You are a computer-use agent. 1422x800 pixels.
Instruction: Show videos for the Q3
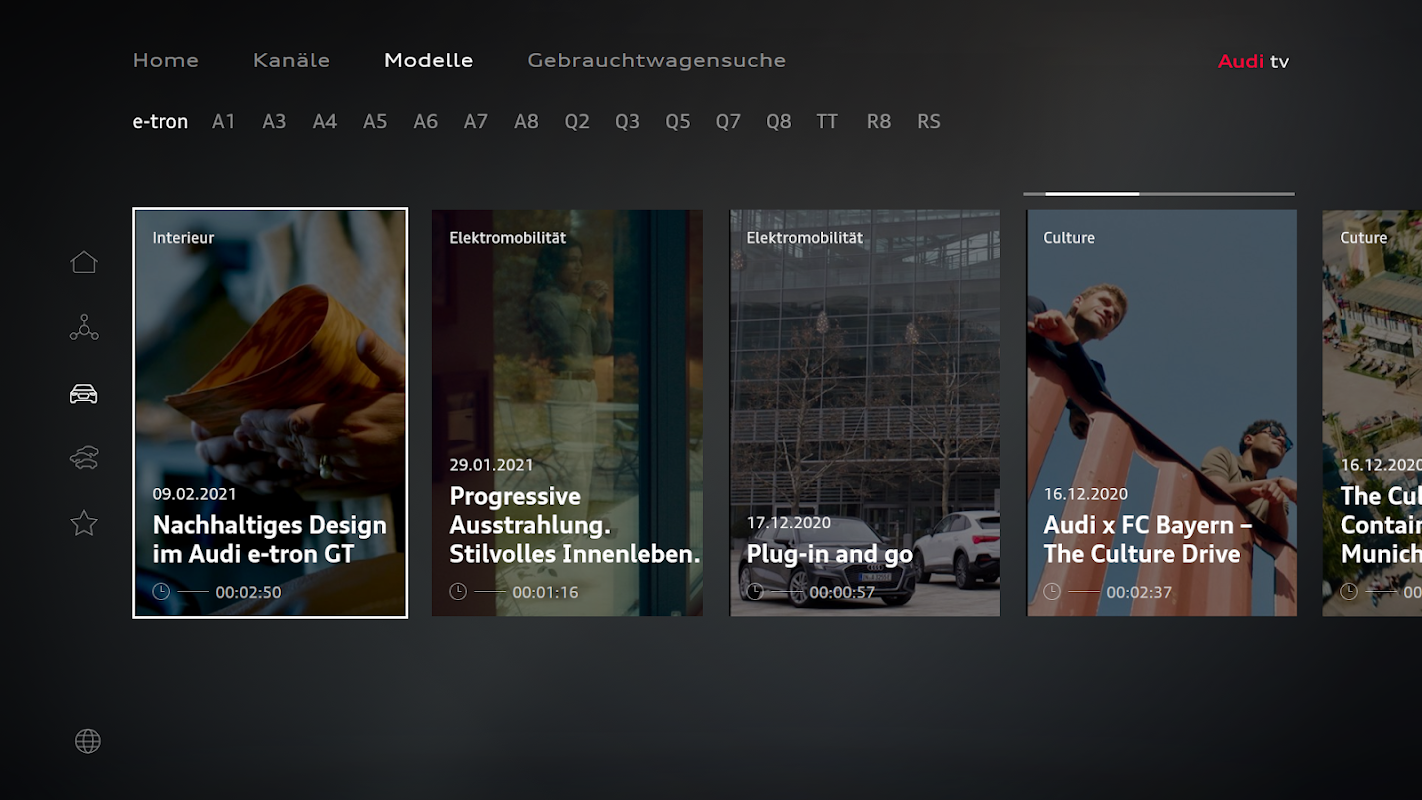tap(627, 121)
